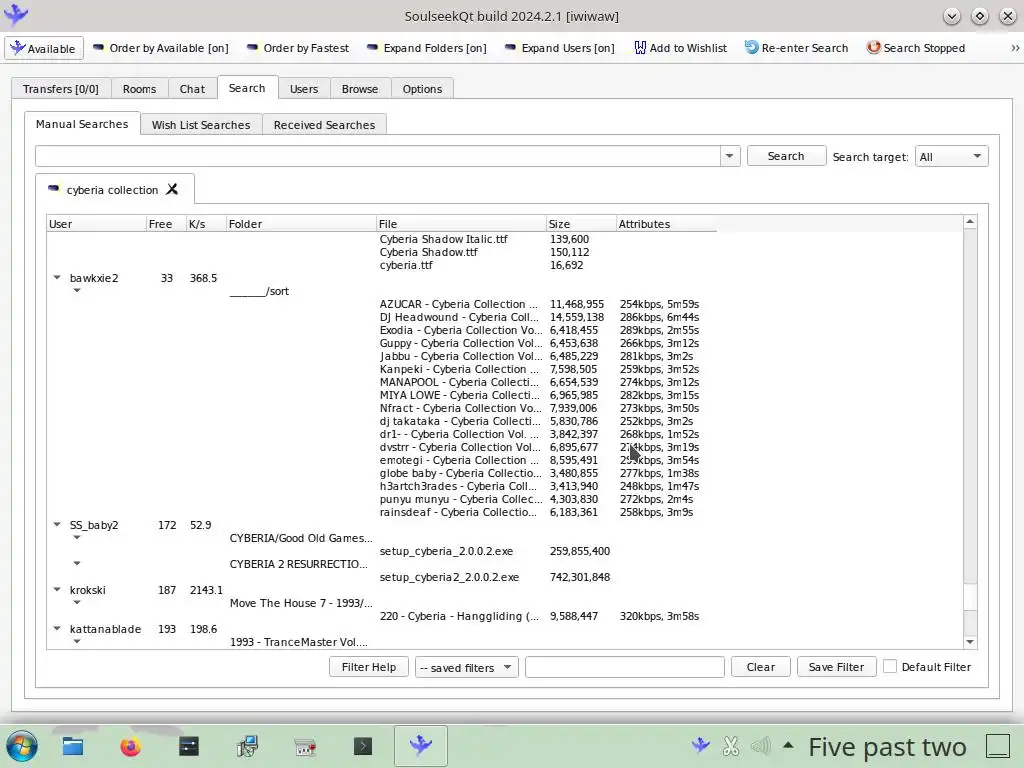Click Add to Wishlist toolbar item
The image size is (1024, 768).
click(x=680, y=48)
